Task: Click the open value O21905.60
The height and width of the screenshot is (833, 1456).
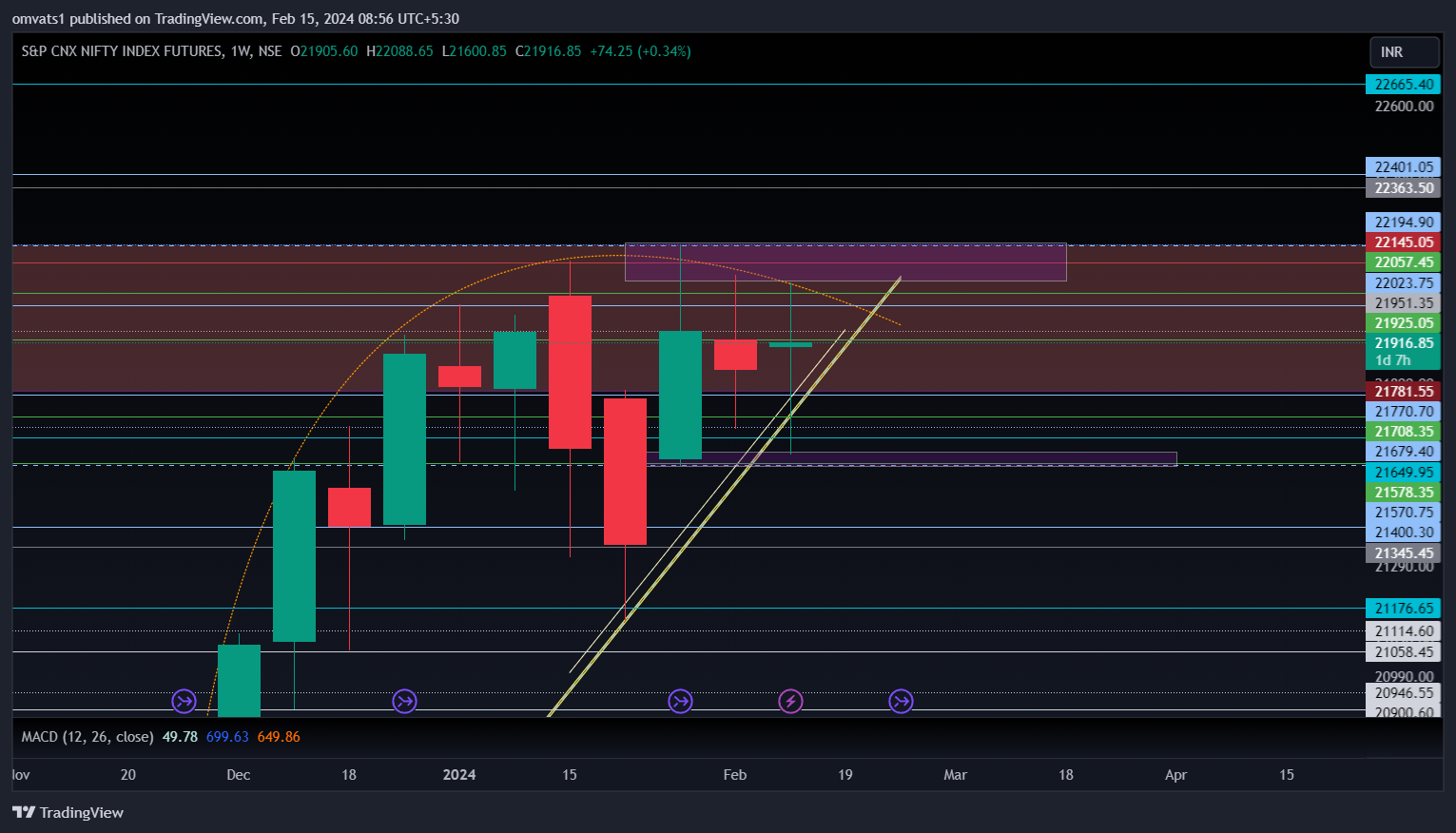Action: pos(324,51)
